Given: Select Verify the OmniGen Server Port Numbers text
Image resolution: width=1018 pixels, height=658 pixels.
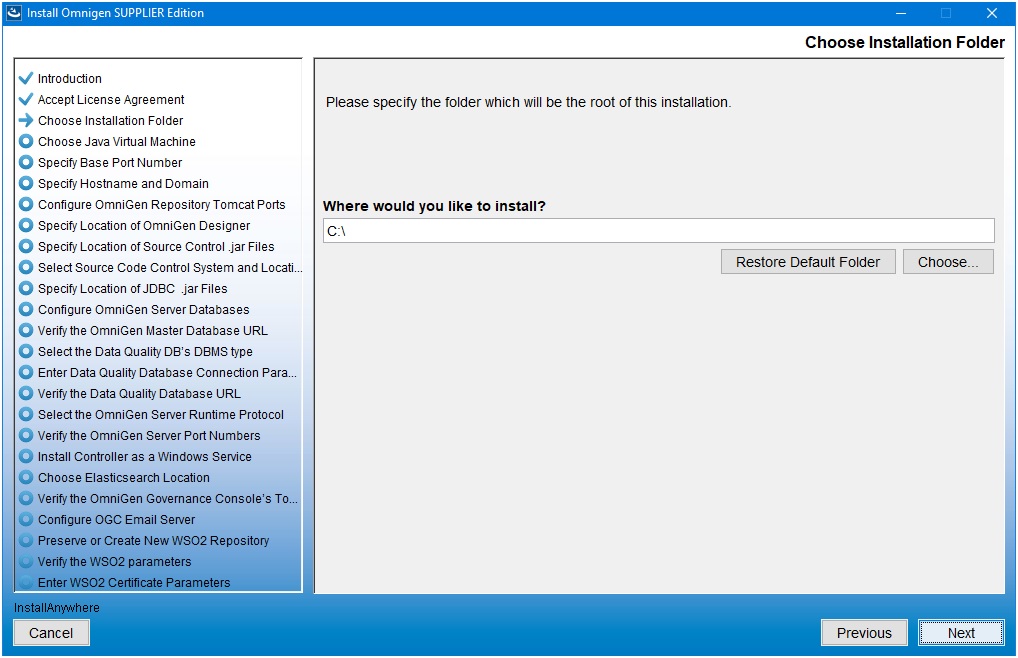Looking at the screenshot, I should click(149, 435).
